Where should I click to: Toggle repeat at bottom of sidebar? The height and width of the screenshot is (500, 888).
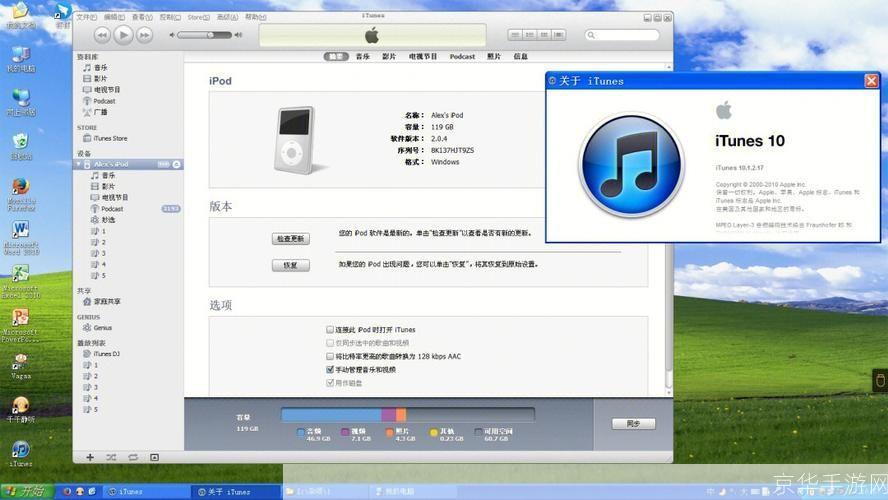(133, 457)
